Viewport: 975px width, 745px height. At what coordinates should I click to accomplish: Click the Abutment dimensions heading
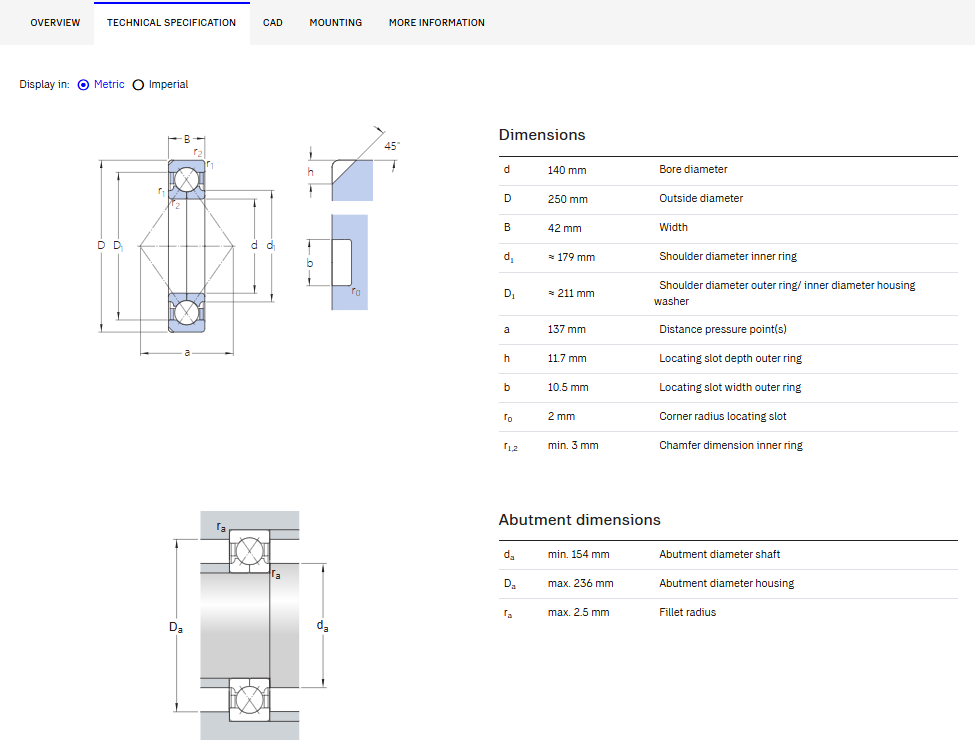point(580,520)
